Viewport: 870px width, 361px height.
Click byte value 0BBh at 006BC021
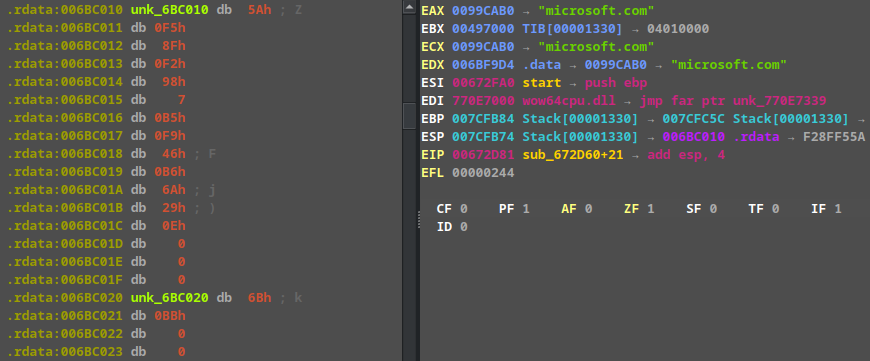(170, 316)
